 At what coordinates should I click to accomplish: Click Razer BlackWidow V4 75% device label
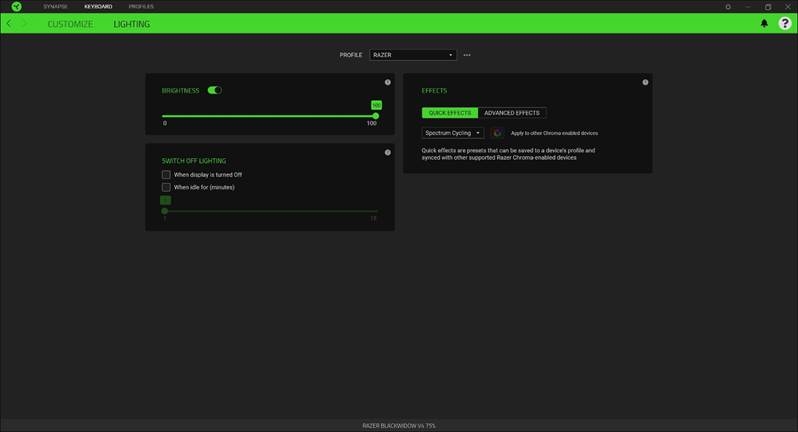399,425
